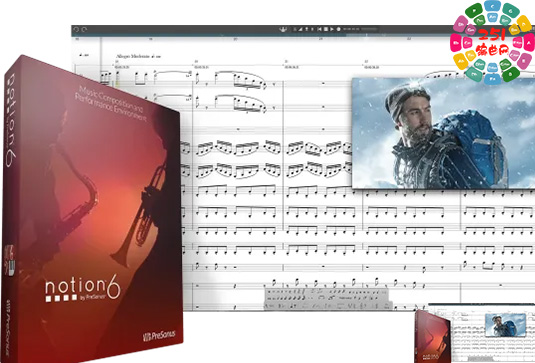Click the round record button
This screenshot has width=535, height=363.
[x=338, y=29]
